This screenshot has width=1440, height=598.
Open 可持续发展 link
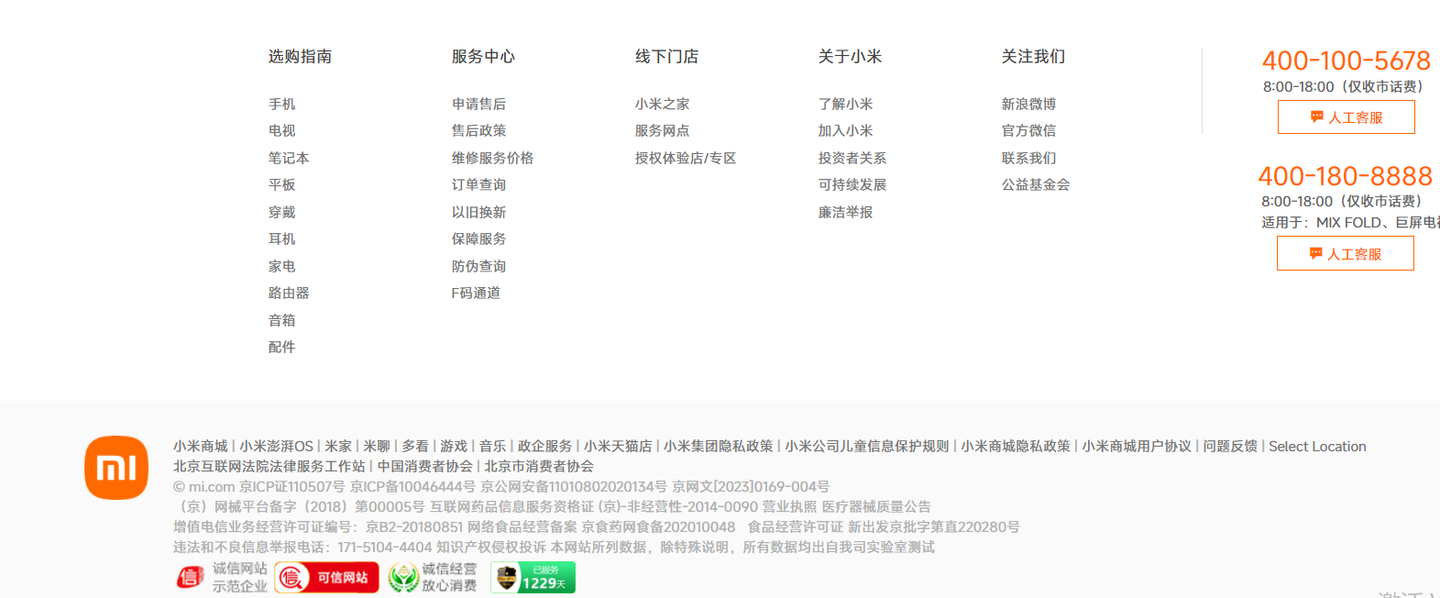tap(853, 185)
